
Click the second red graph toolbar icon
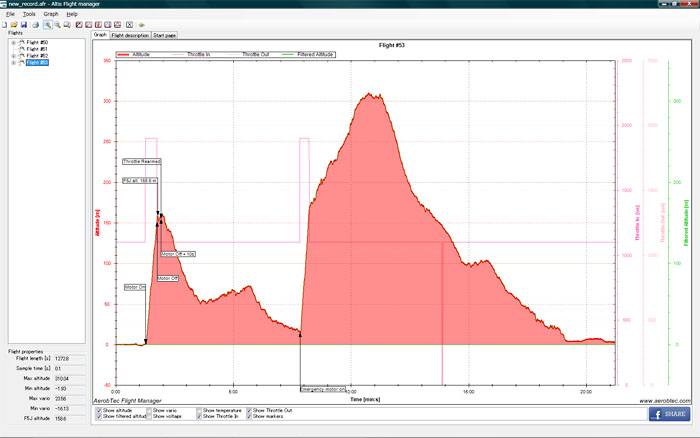(88, 25)
